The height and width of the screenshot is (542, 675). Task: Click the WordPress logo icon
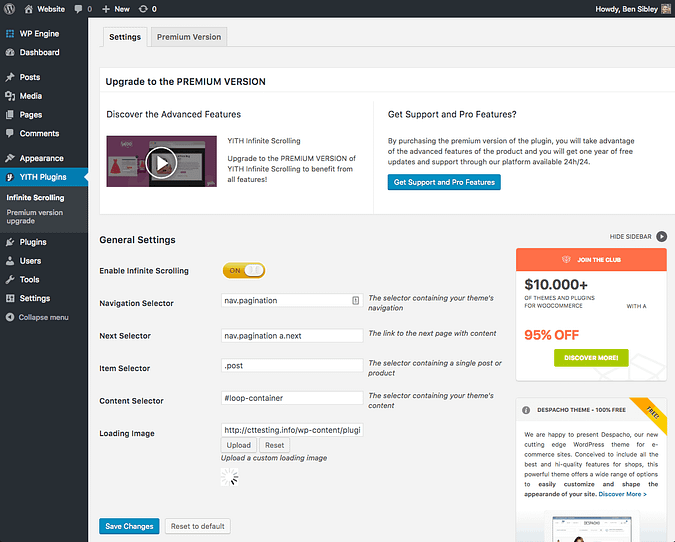[9, 9]
